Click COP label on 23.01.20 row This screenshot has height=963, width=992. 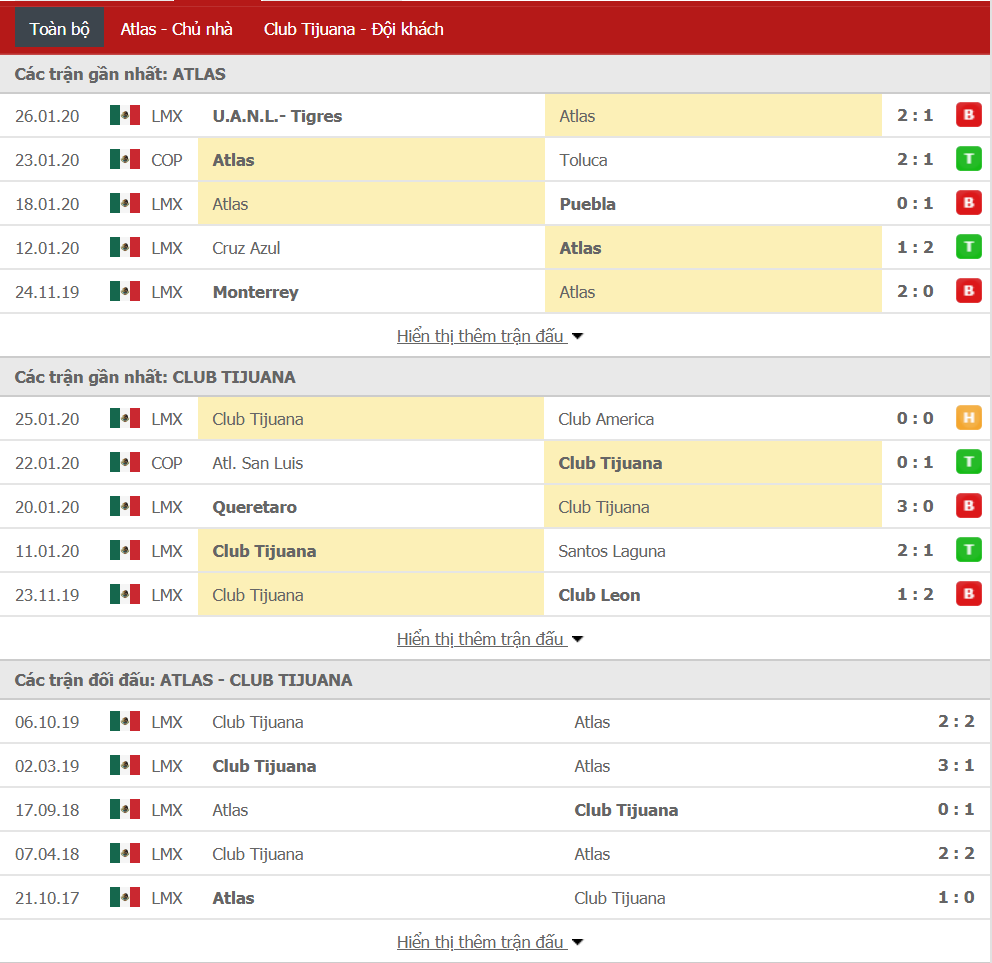pos(166,160)
